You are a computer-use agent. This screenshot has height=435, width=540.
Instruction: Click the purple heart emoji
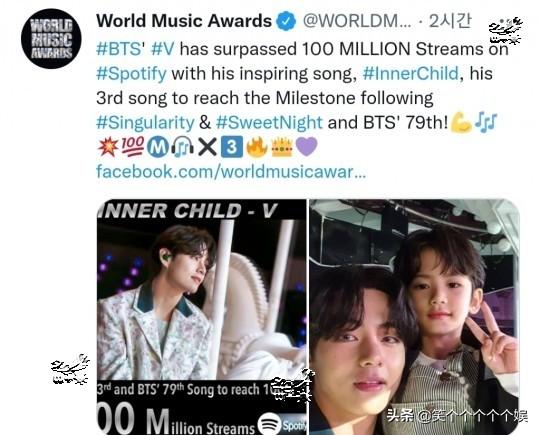click(307, 147)
